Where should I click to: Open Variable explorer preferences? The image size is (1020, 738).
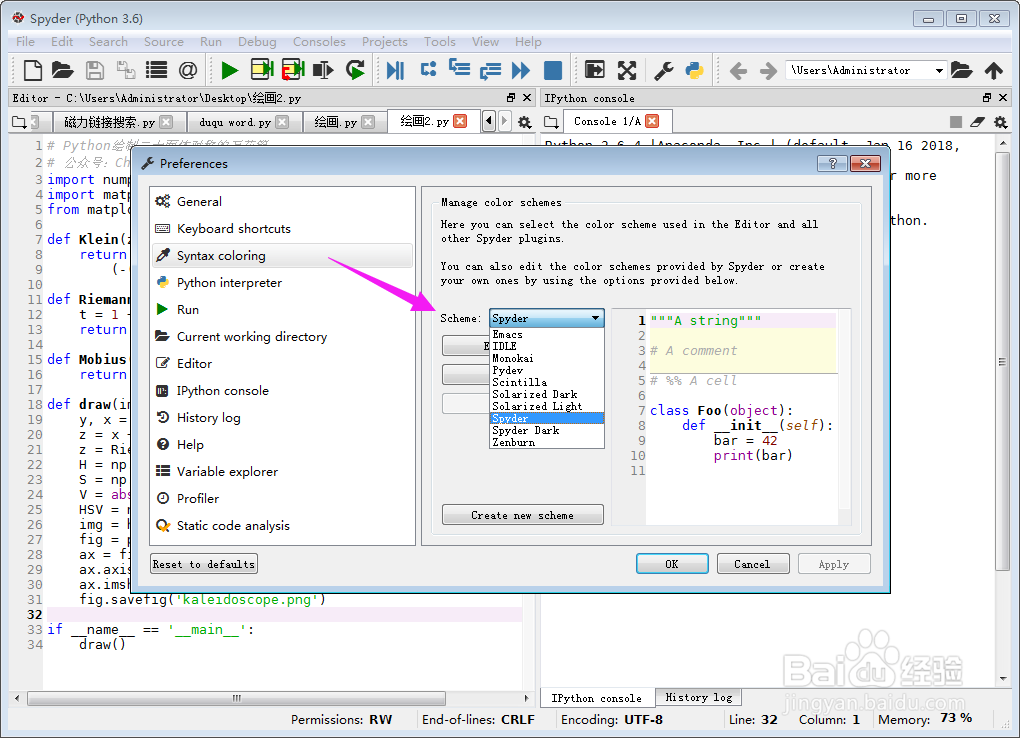click(282, 471)
